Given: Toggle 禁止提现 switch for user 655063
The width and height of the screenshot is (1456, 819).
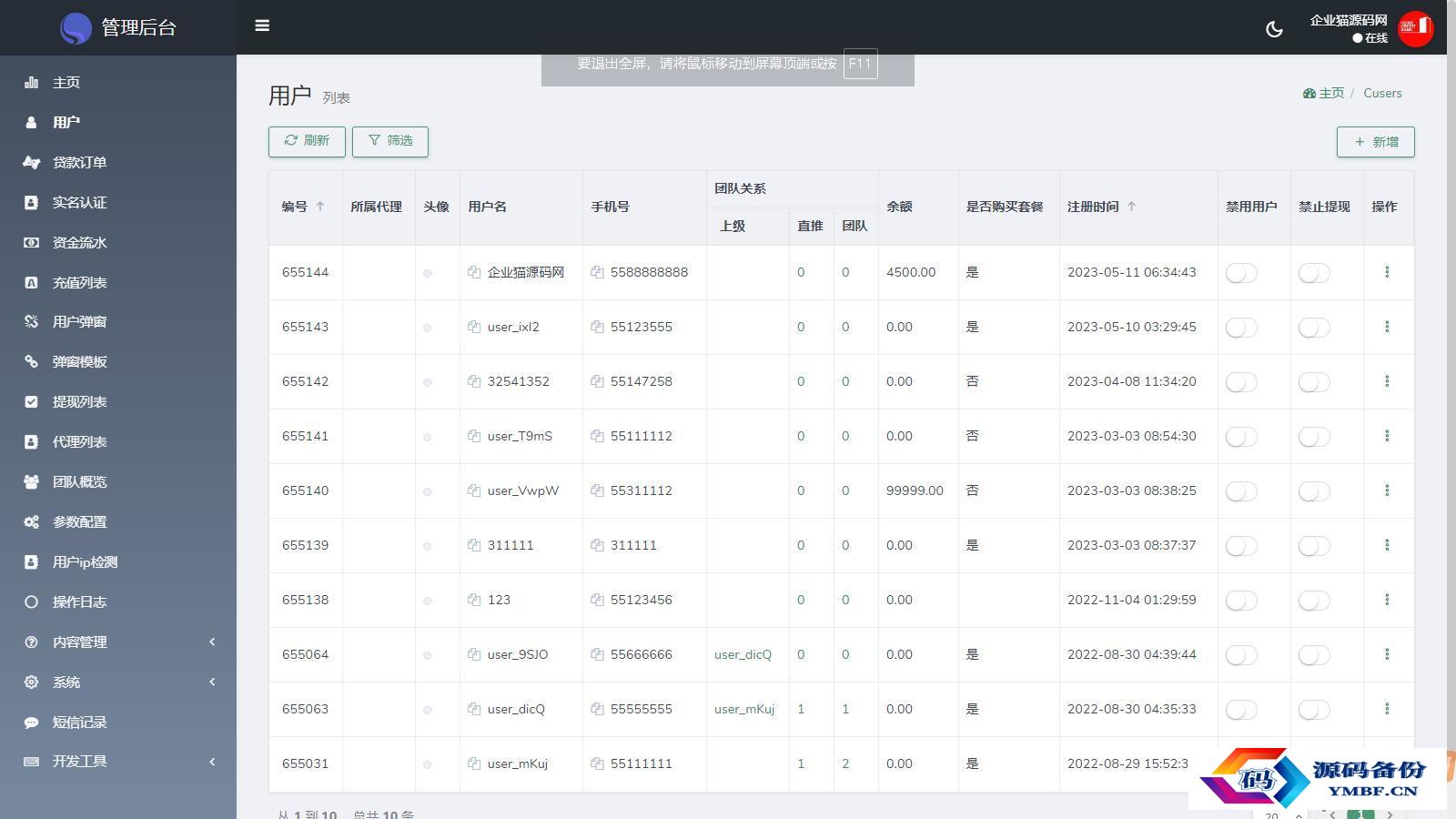Looking at the screenshot, I should pos(1314,710).
